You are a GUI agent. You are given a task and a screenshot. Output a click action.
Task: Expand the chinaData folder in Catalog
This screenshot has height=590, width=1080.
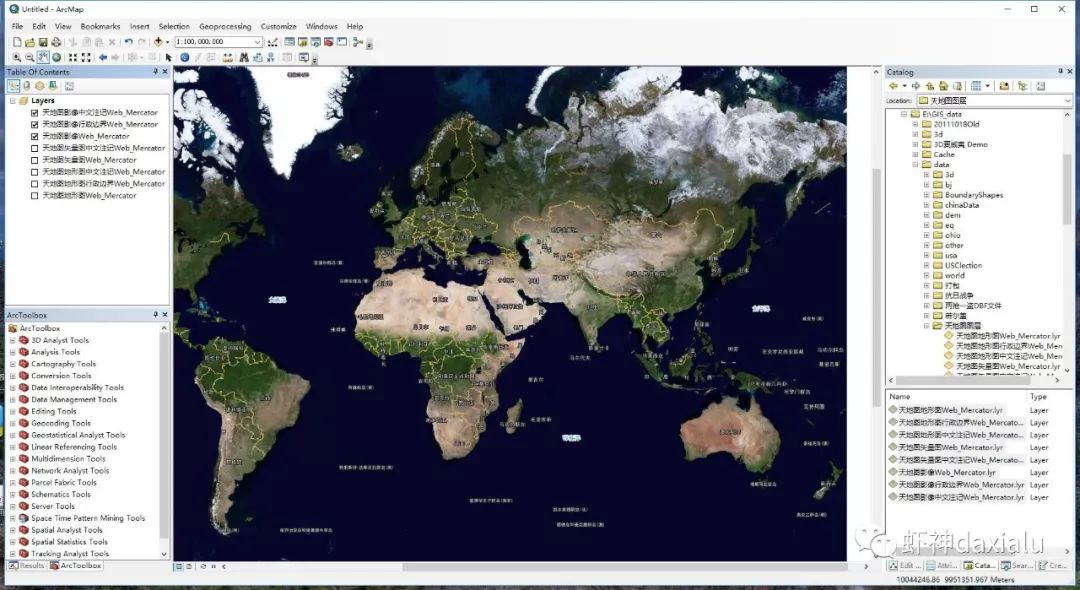[926, 205]
